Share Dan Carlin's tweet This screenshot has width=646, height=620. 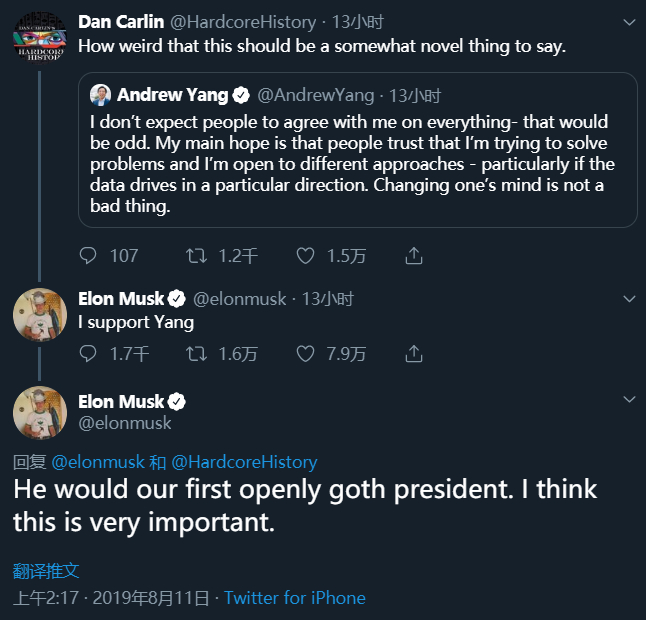(413, 256)
